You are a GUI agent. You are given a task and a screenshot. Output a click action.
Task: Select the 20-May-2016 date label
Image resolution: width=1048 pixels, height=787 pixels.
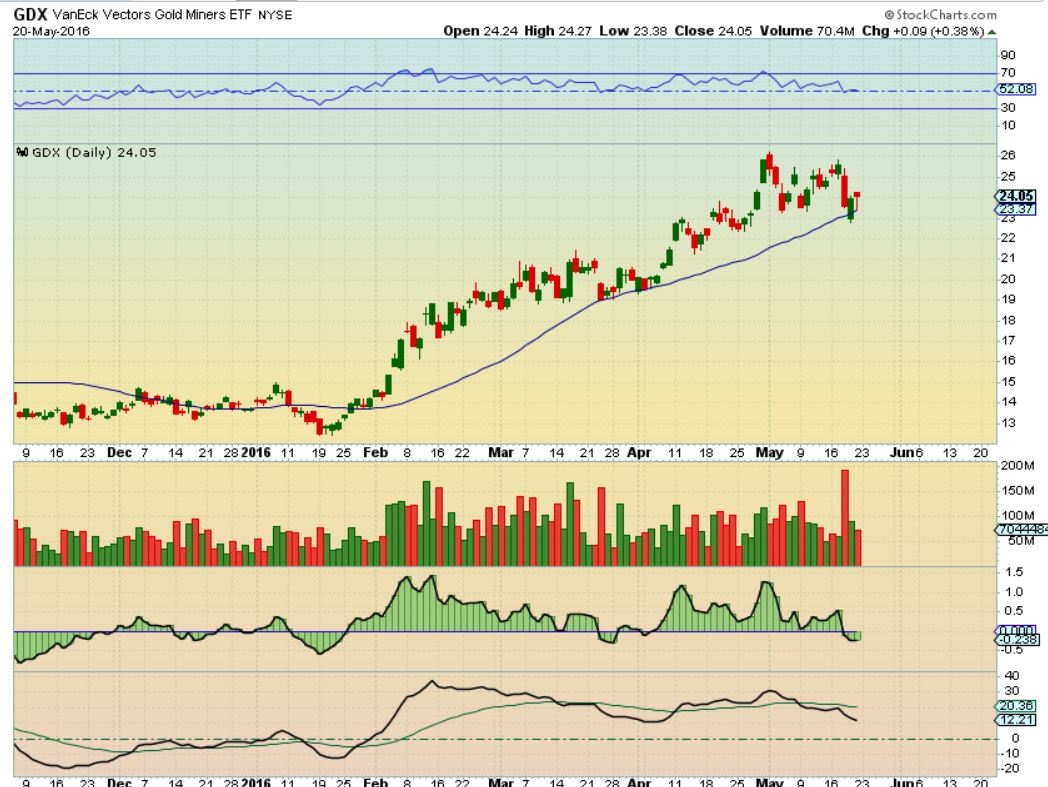pos(51,31)
